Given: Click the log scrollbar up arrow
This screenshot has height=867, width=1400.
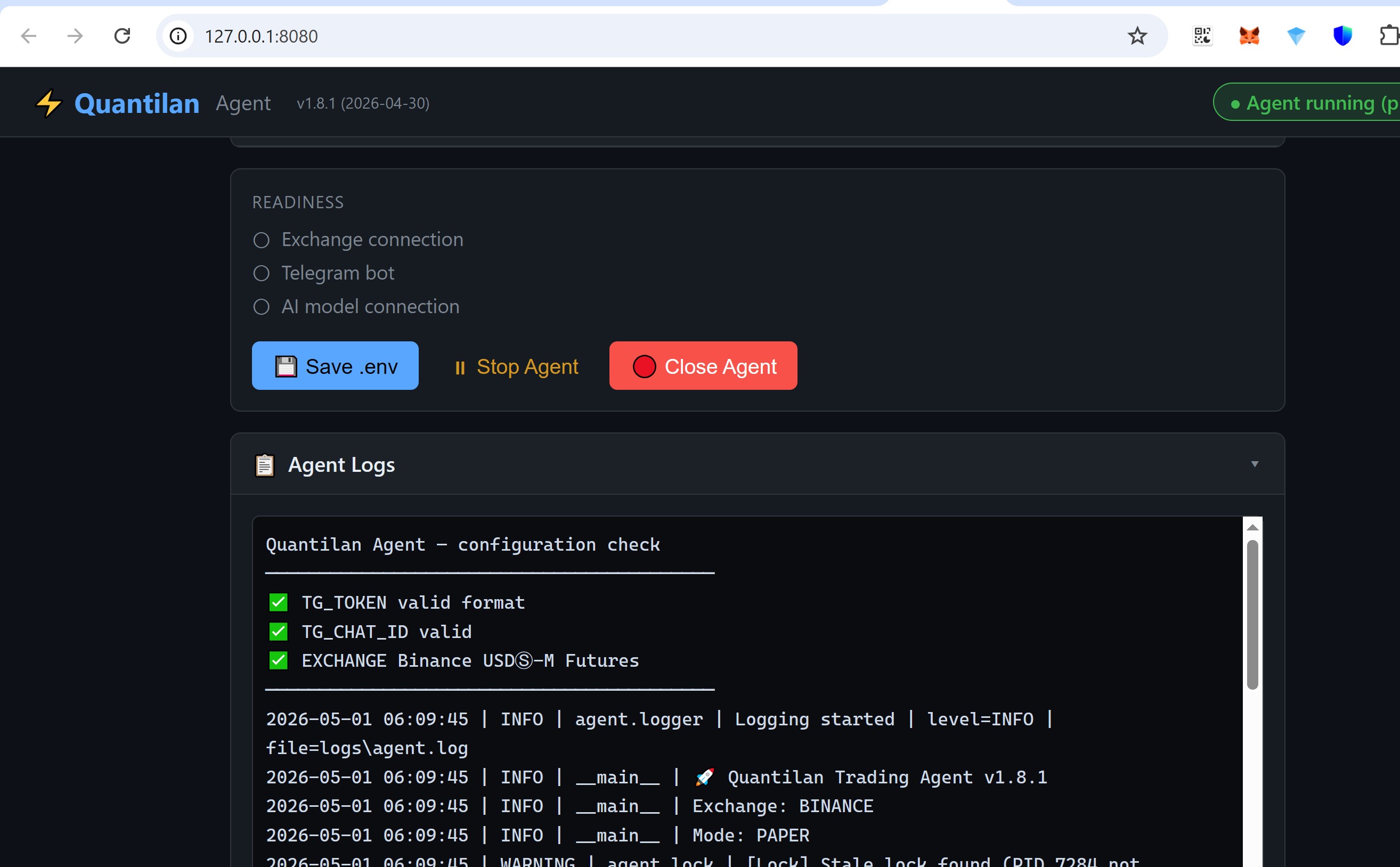Looking at the screenshot, I should pyautogui.click(x=1252, y=527).
